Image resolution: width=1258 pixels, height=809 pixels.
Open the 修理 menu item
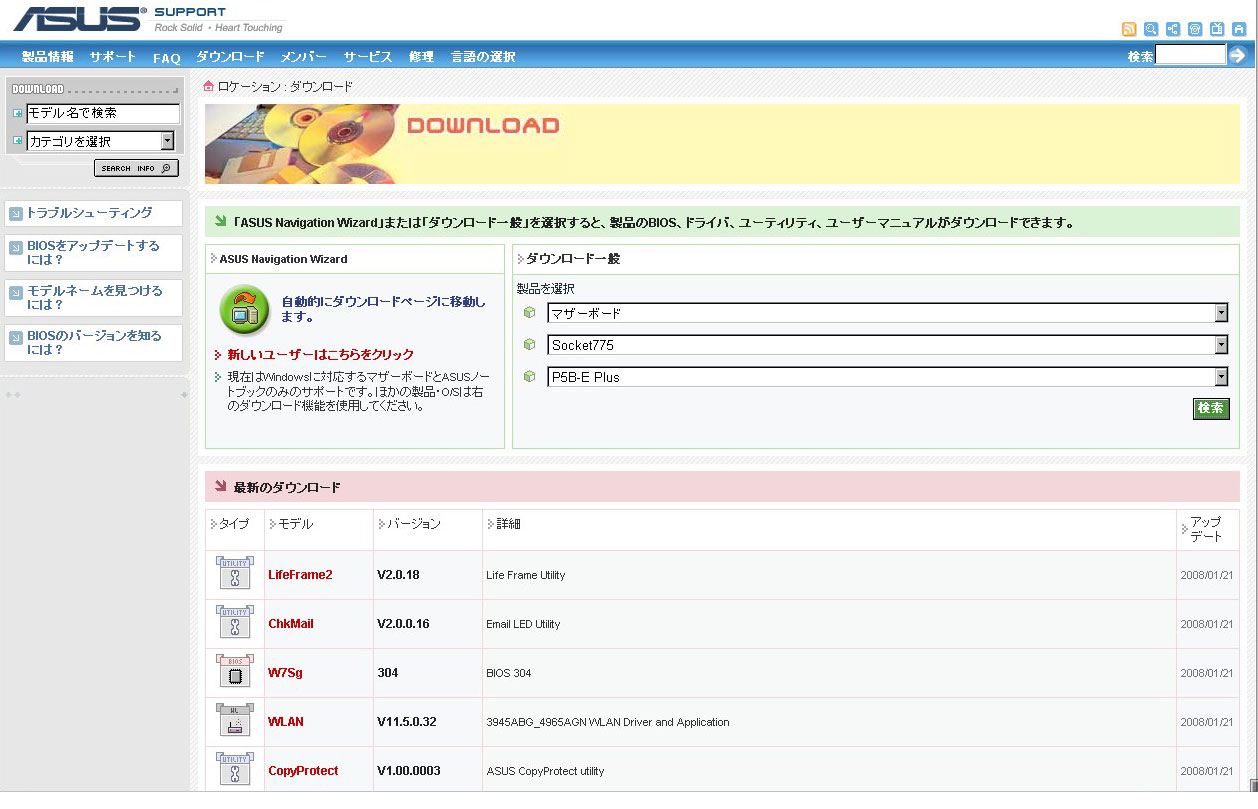point(421,57)
